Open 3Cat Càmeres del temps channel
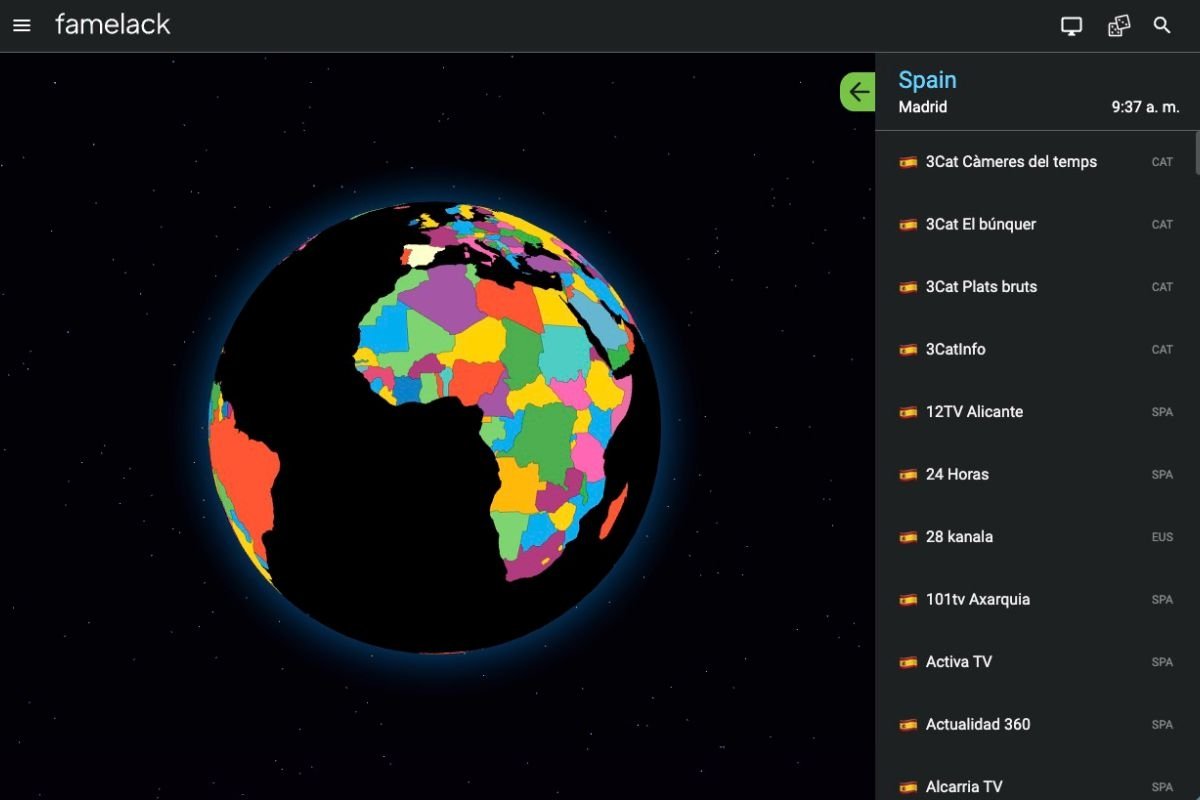The height and width of the screenshot is (800, 1200). coord(1011,162)
